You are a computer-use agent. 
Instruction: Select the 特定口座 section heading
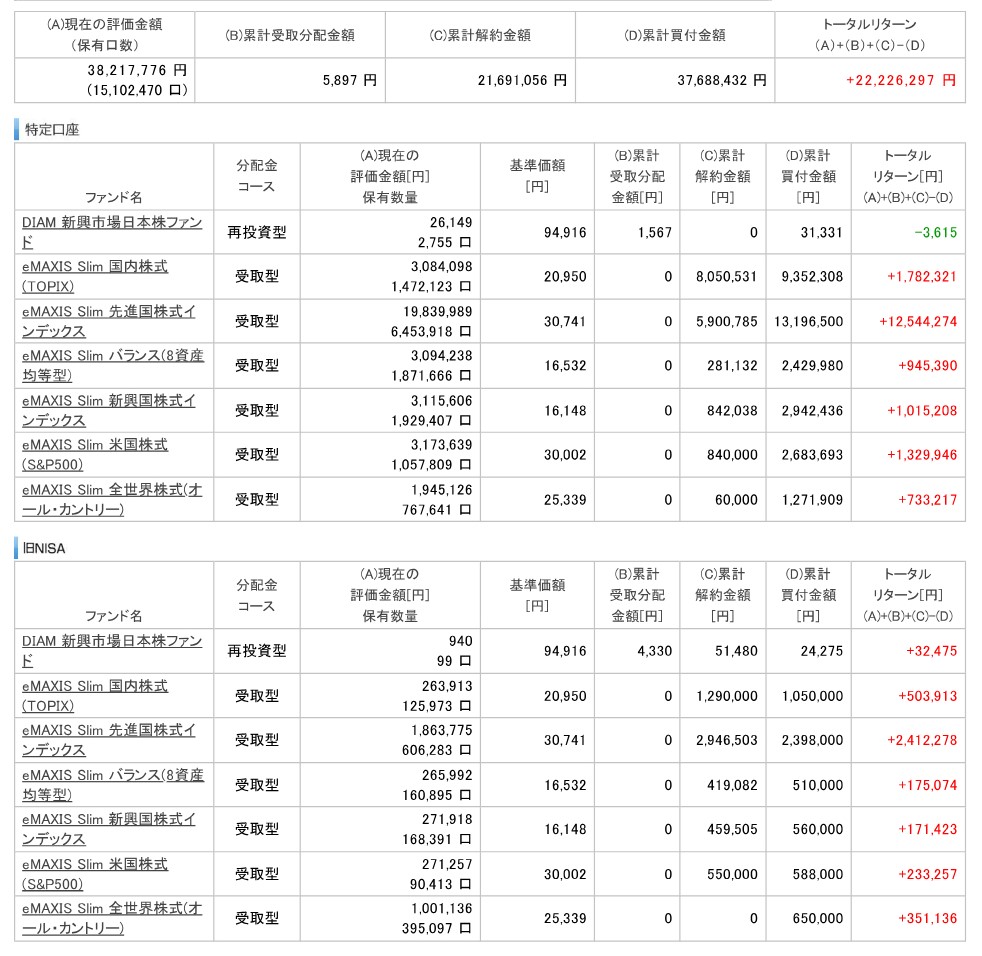click(52, 130)
